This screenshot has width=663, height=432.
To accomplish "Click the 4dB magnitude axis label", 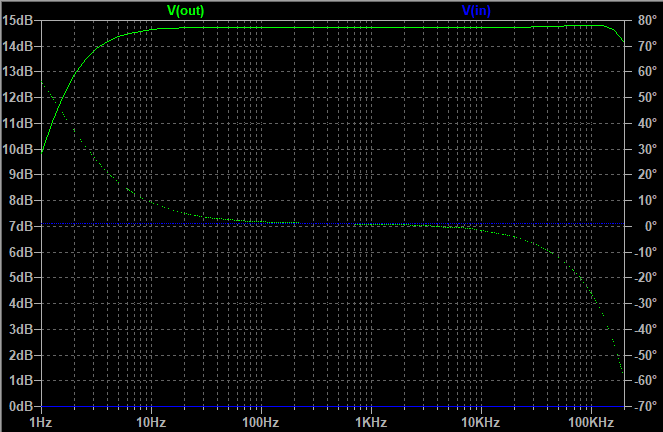I will 21,303.
